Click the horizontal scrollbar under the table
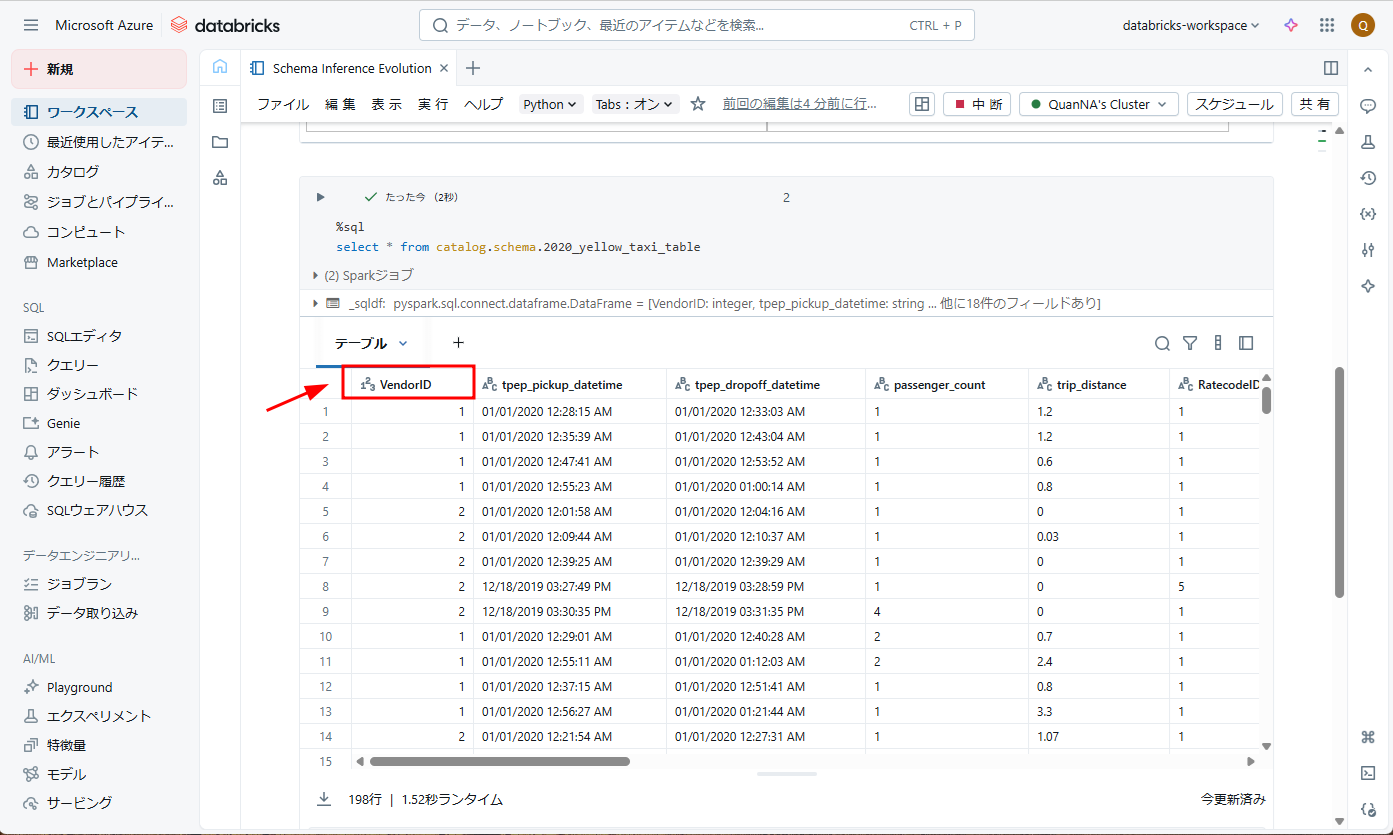 click(500, 761)
